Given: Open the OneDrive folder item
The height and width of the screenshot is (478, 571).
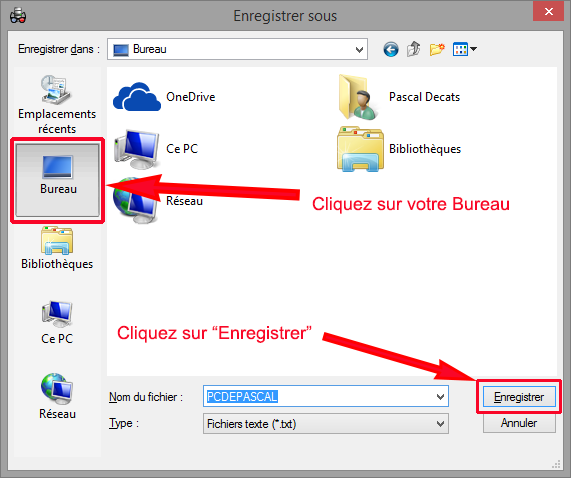Looking at the screenshot, I should [x=164, y=97].
